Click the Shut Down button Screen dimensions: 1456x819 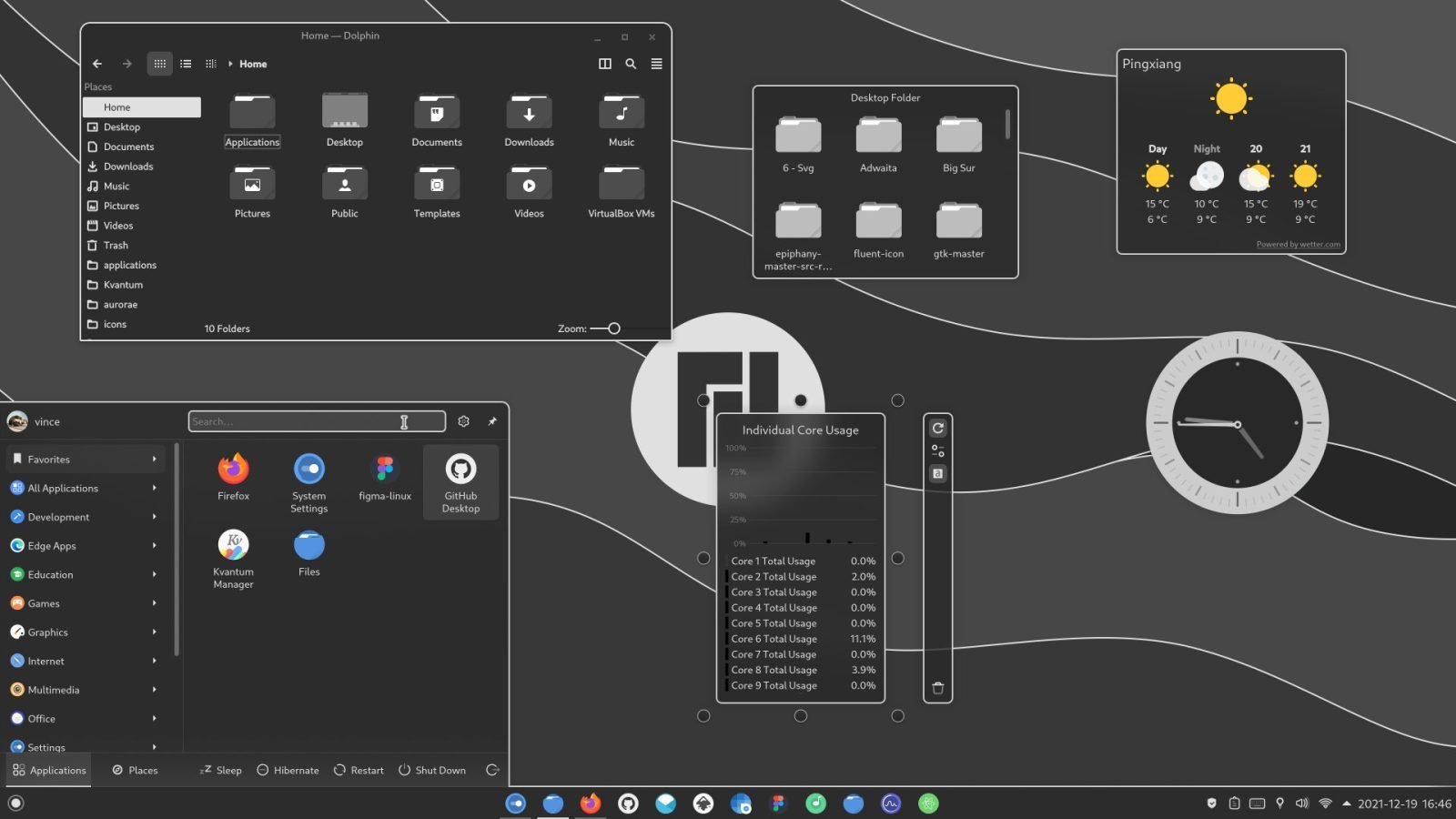pyautogui.click(x=433, y=770)
